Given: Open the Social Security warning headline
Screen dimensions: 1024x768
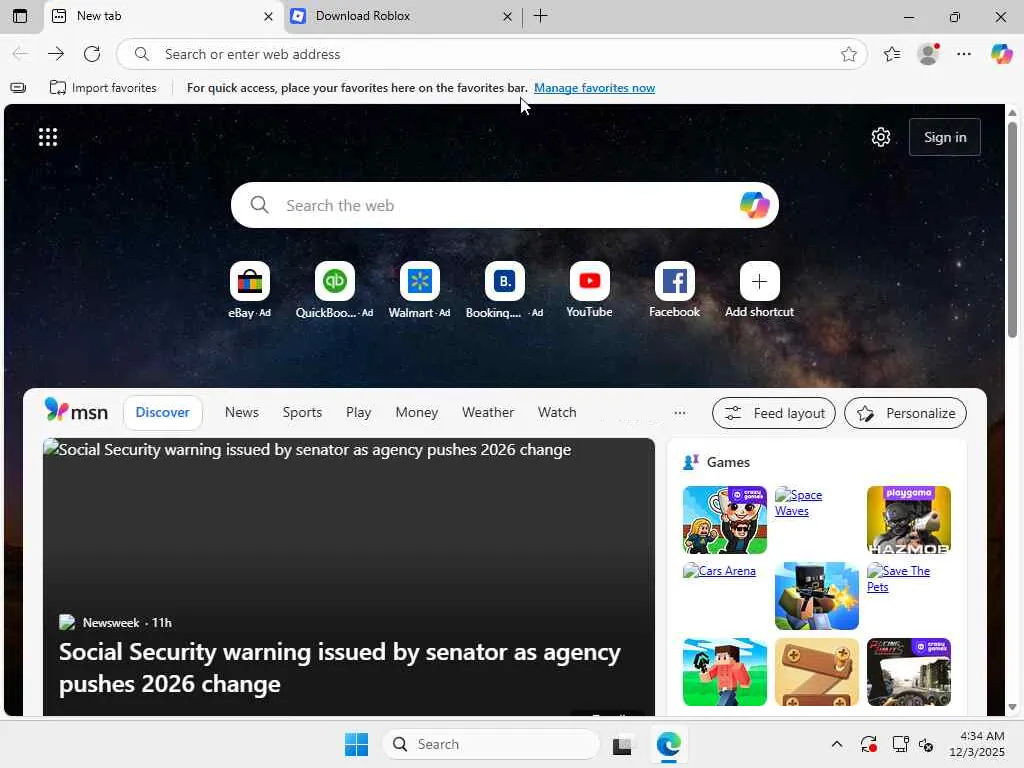Looking at the screenshot, I should [x=340, y=668].
